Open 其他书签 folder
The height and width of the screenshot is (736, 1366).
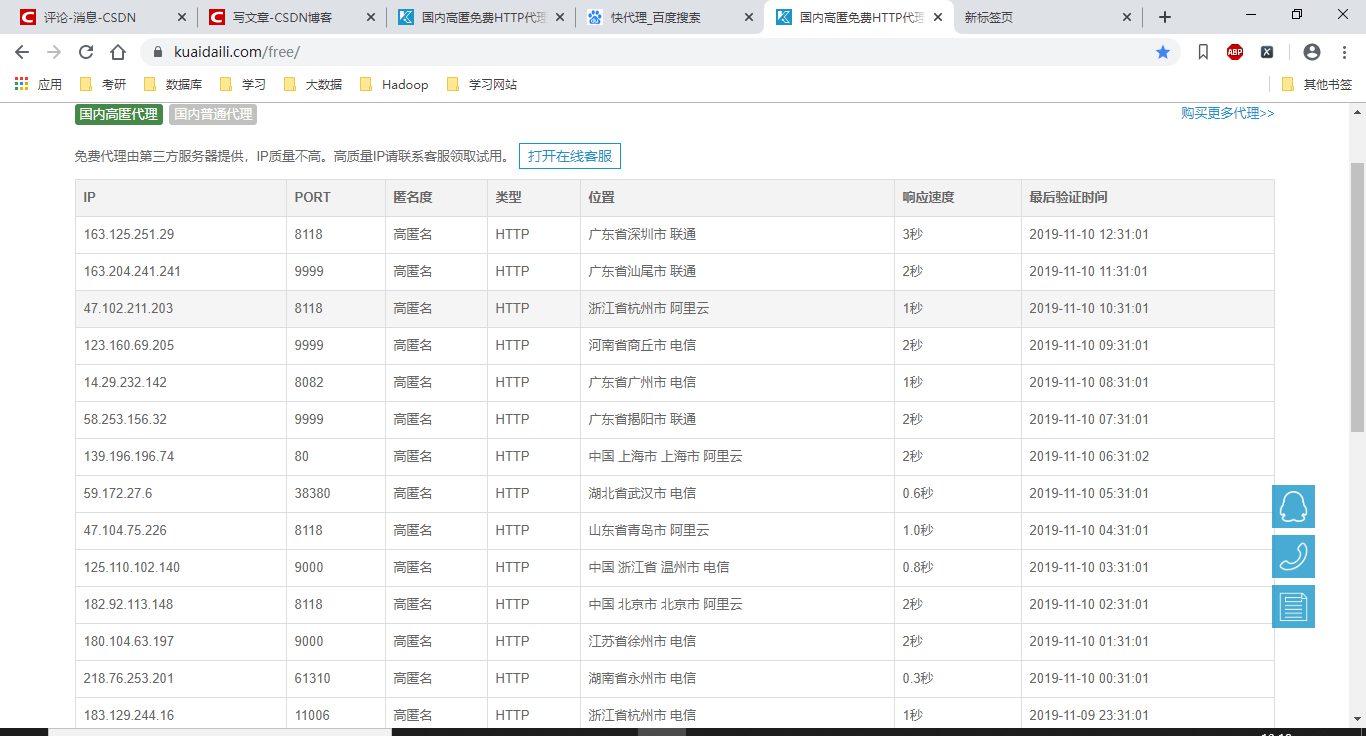click(1317, 84)
